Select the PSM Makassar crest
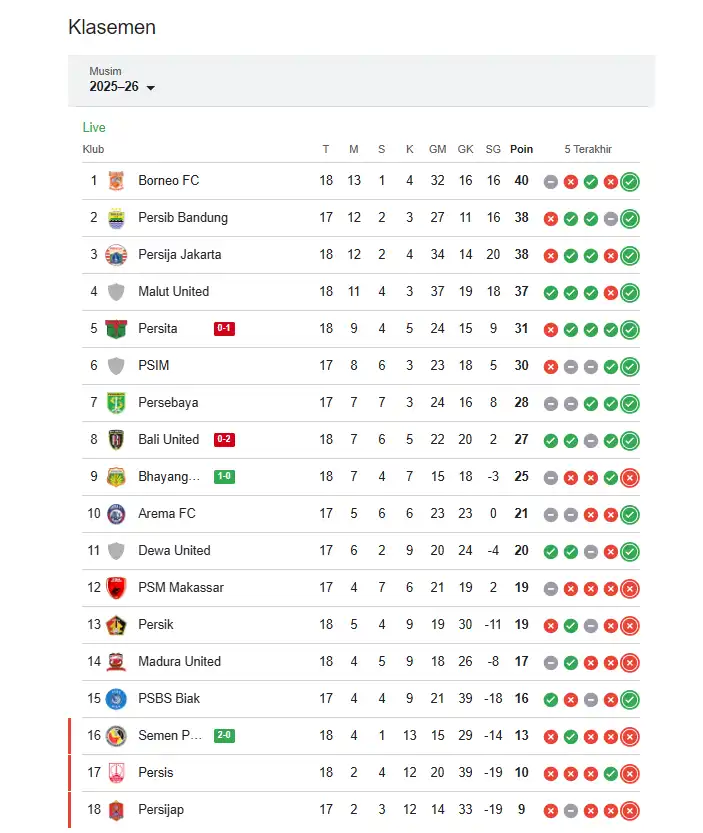This screenshot has width=703, height=833. [x=116, y=588]
